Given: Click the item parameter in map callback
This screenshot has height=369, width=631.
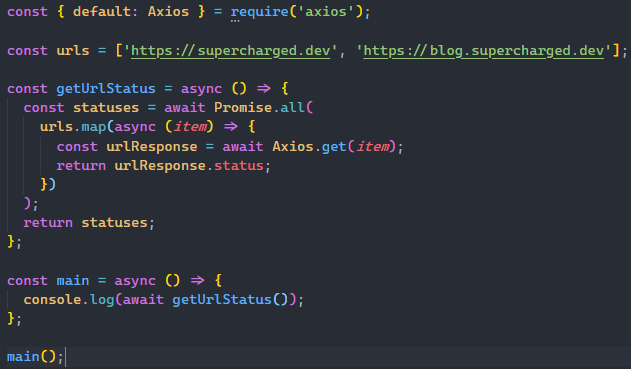Looking at the screenshot, I should [190, 127].
